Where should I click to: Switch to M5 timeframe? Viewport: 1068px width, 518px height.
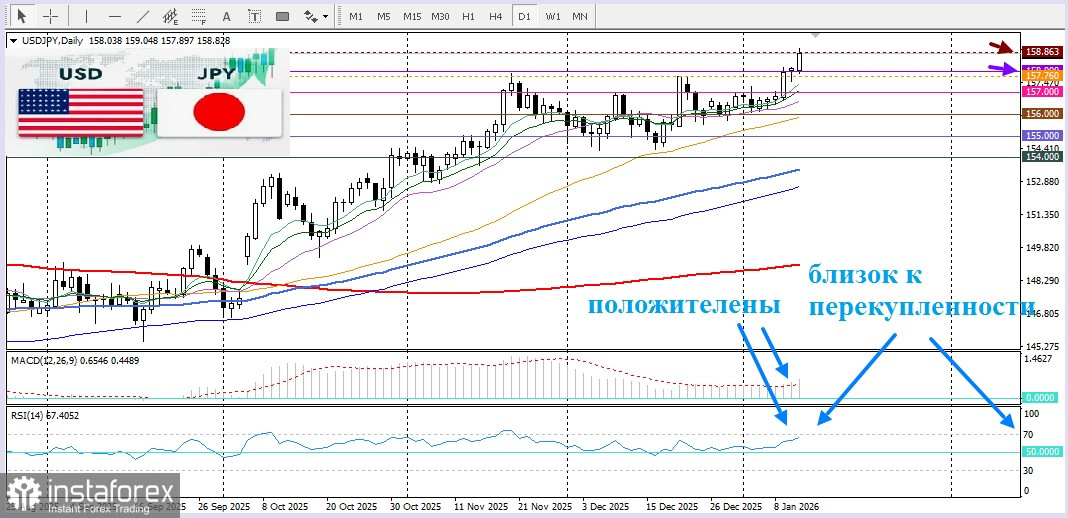pyautogui.click(x=383, y=16)
